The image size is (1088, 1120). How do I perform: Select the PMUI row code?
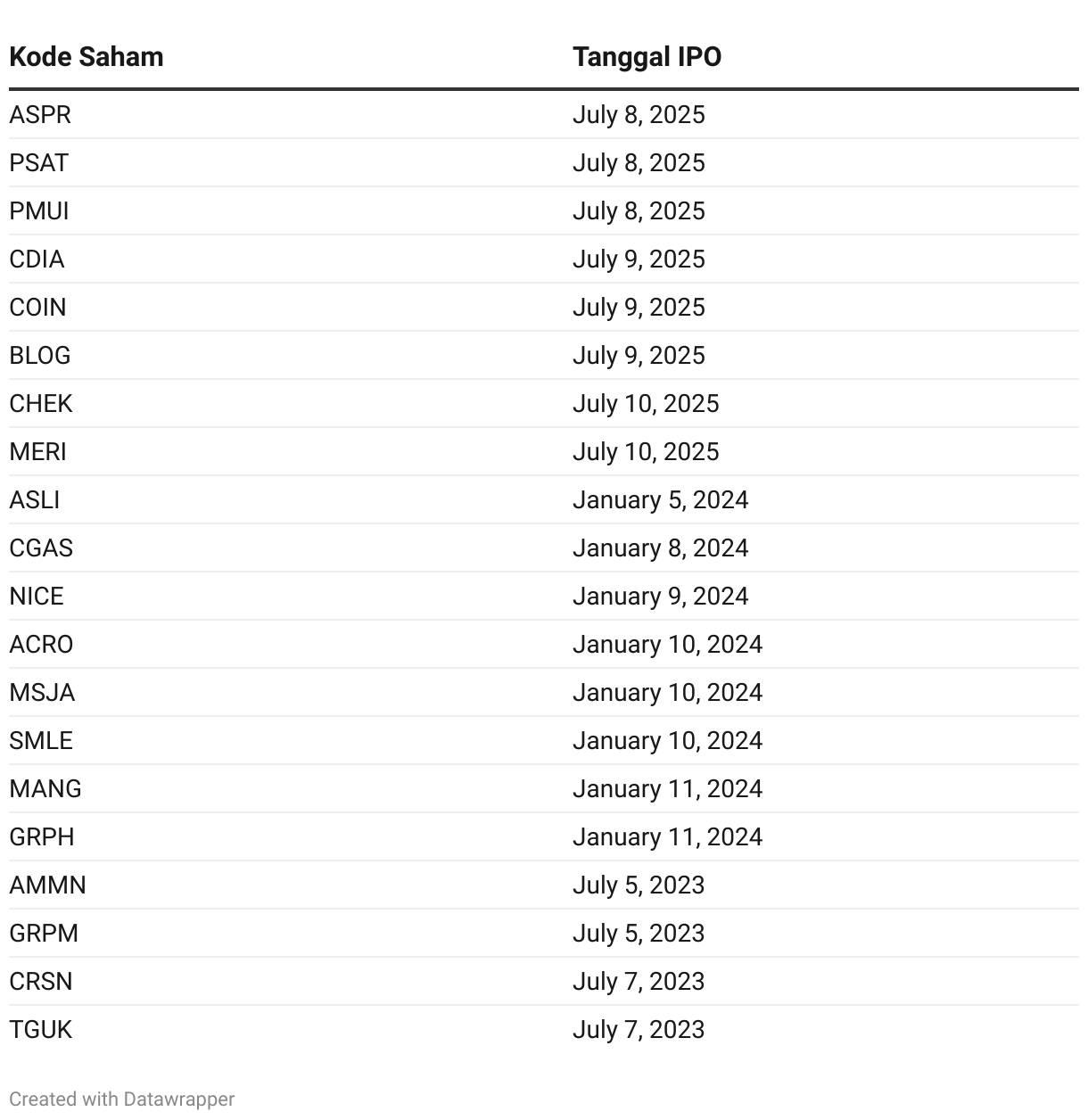pyautogui.click(x=39, y=211)
